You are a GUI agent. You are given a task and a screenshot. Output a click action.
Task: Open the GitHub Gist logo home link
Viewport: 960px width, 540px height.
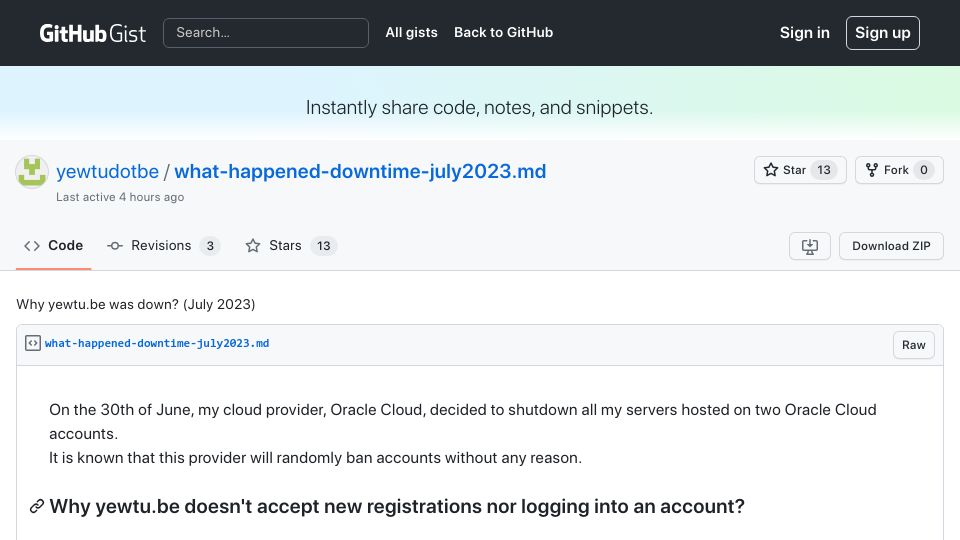coord(92,33)
